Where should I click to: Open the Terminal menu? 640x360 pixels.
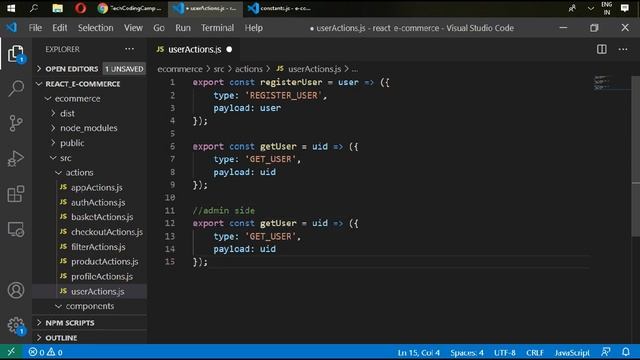pyautogui.click(x=217, y=28)
